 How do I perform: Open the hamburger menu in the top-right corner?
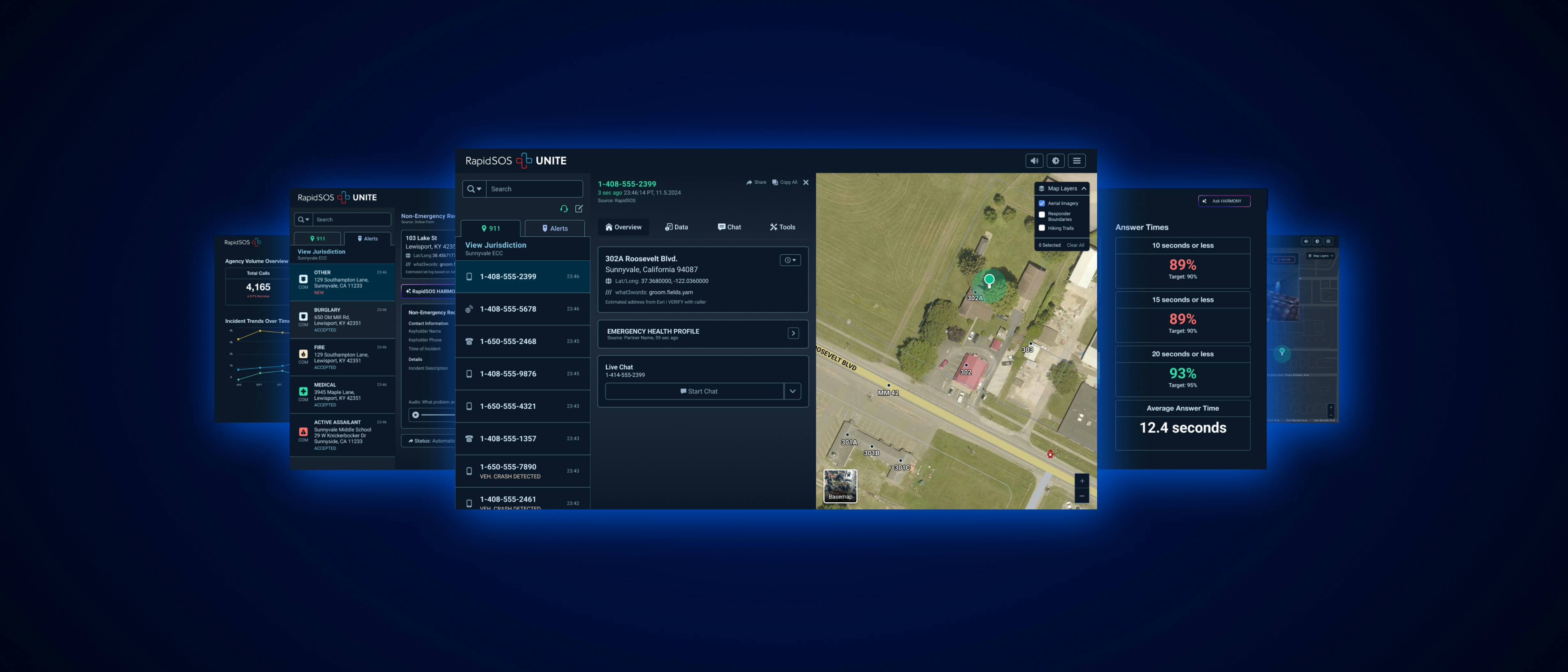click(x=1077, y=161)
